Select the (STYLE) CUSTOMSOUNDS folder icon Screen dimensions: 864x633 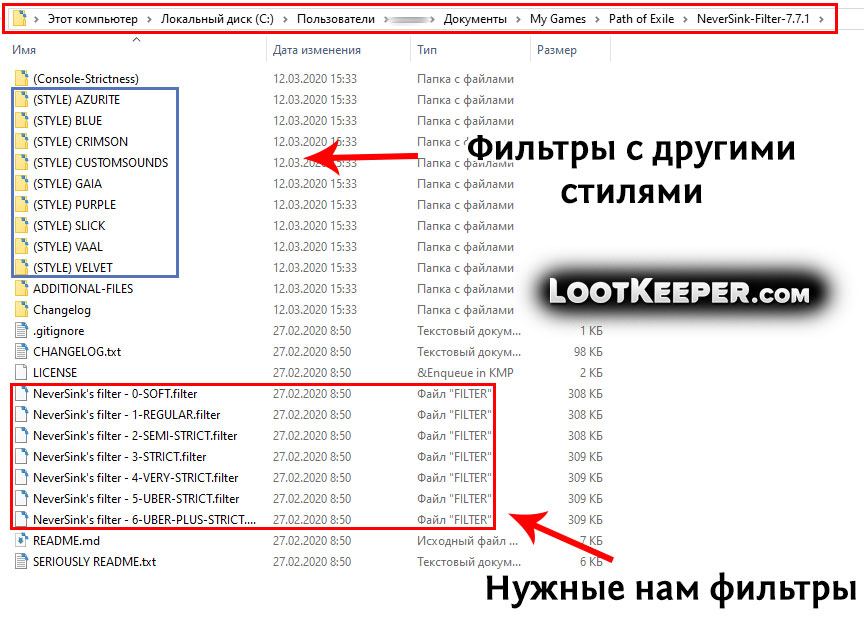pos(21,162)
